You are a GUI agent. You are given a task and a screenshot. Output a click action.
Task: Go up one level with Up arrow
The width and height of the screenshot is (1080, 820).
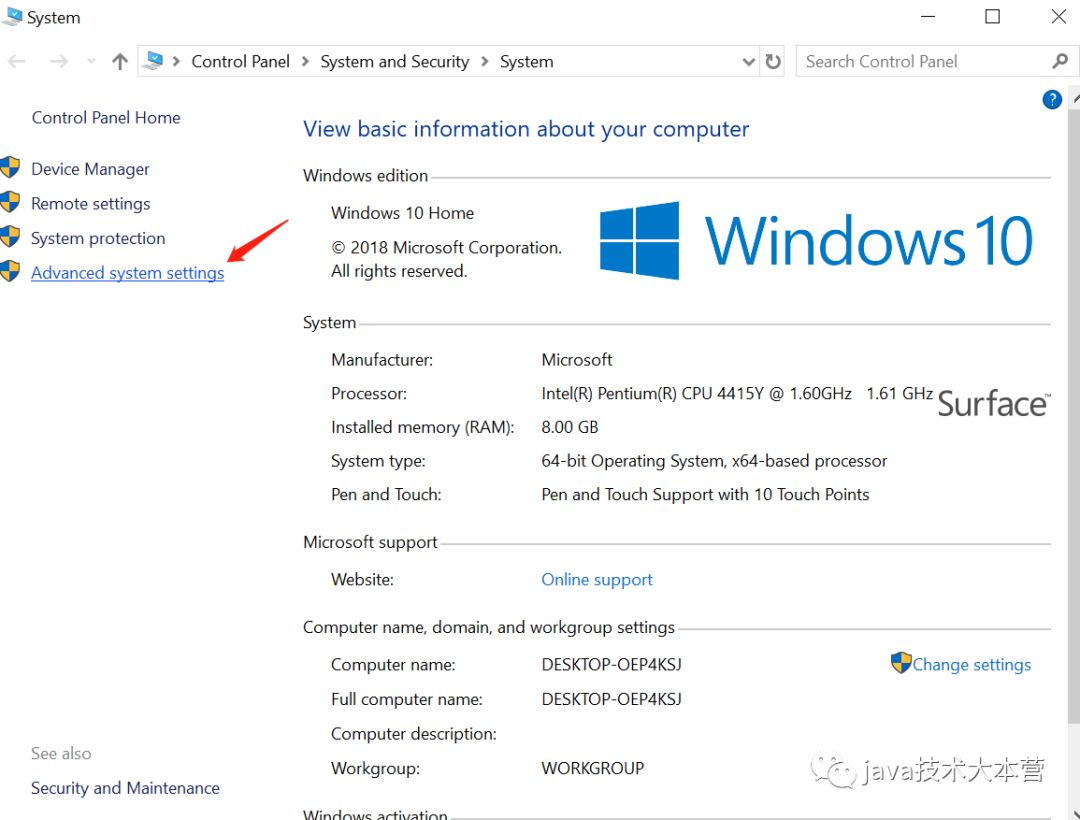coord(120,62)
